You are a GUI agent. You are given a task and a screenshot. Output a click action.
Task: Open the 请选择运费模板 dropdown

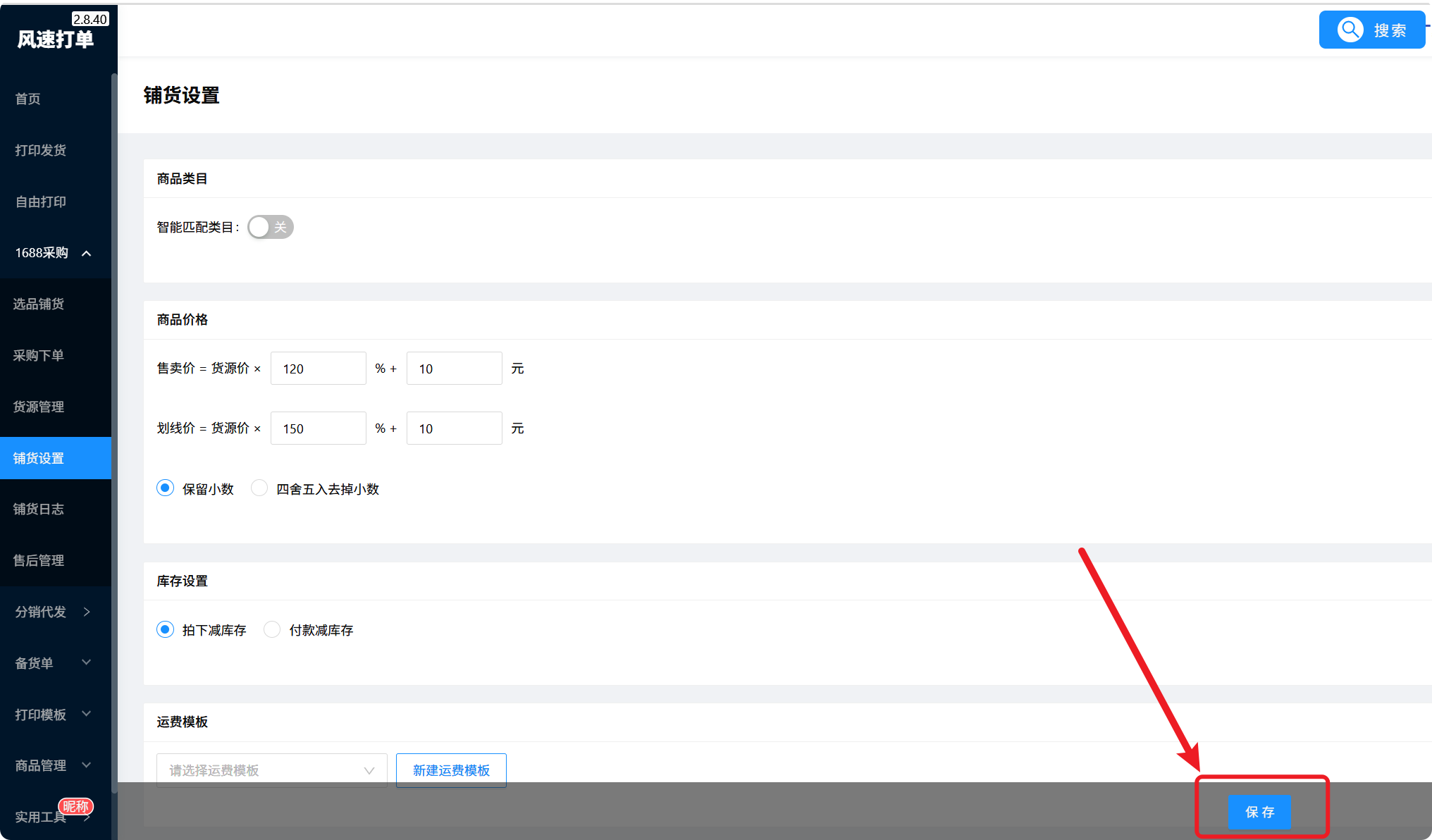click(x=272, y=770)
